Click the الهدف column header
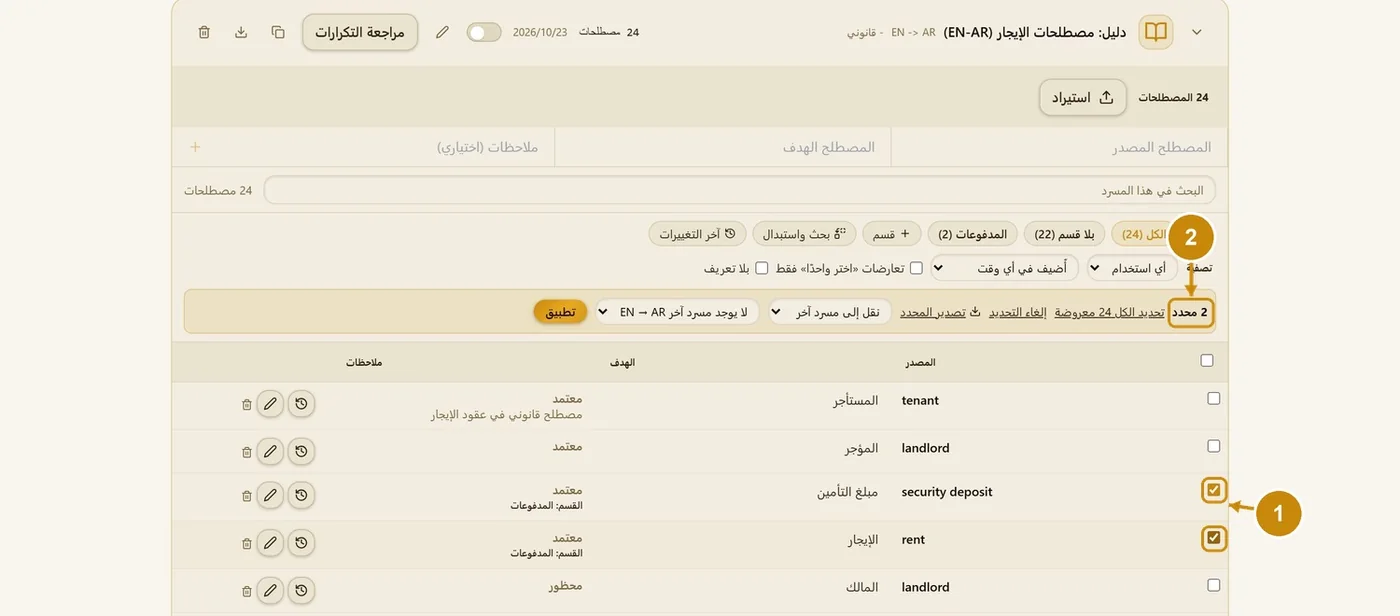 (x=622, y=362)
